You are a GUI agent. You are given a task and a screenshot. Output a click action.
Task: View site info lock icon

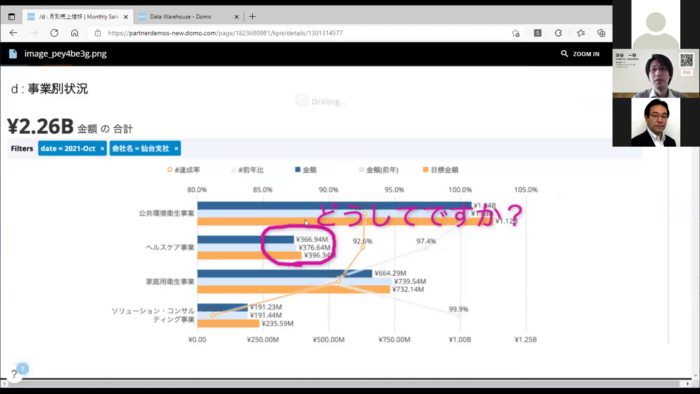[x=98, y=33]
